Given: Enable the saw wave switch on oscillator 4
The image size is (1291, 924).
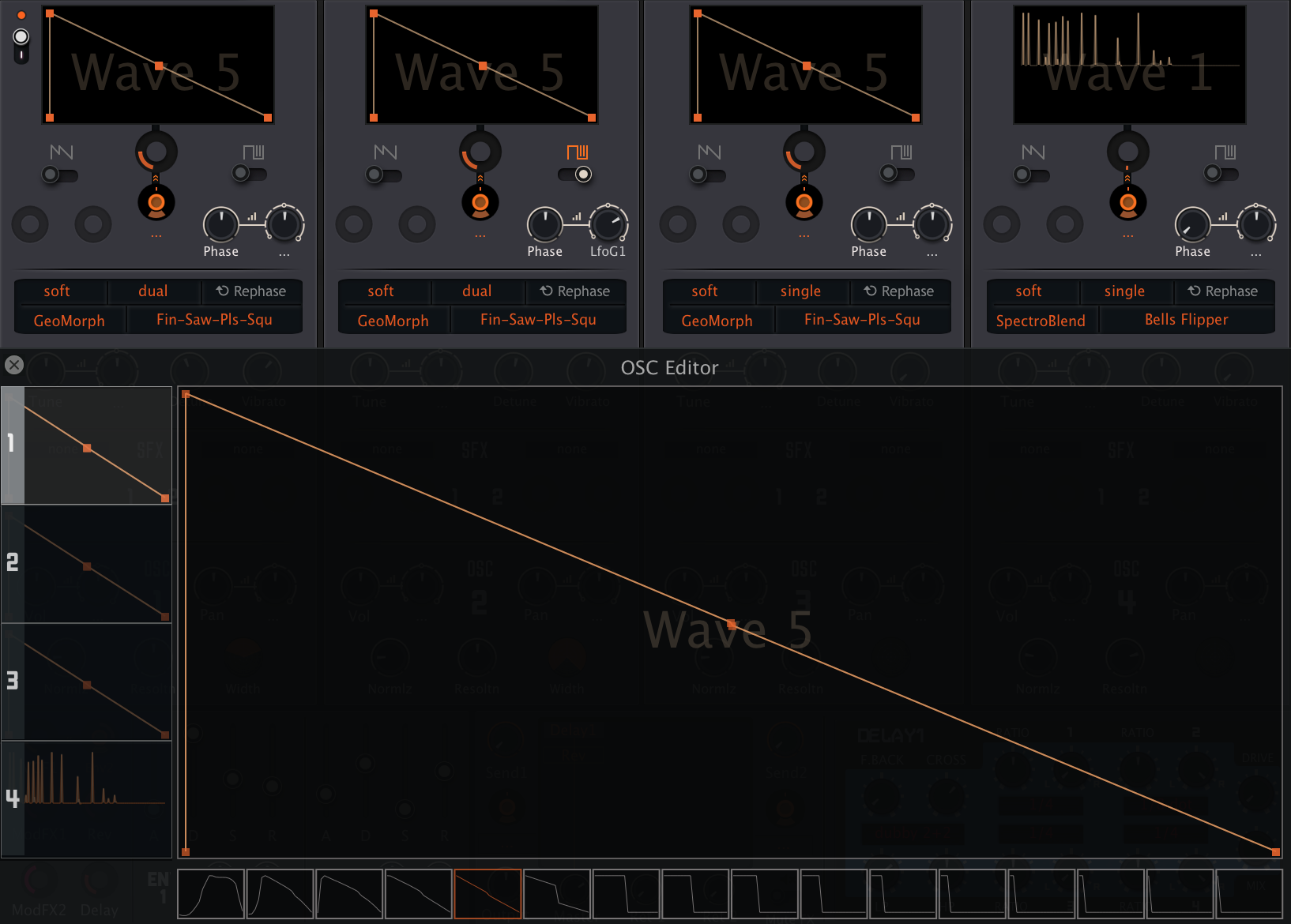Looking at the screenshot, I should [1032, 175].
